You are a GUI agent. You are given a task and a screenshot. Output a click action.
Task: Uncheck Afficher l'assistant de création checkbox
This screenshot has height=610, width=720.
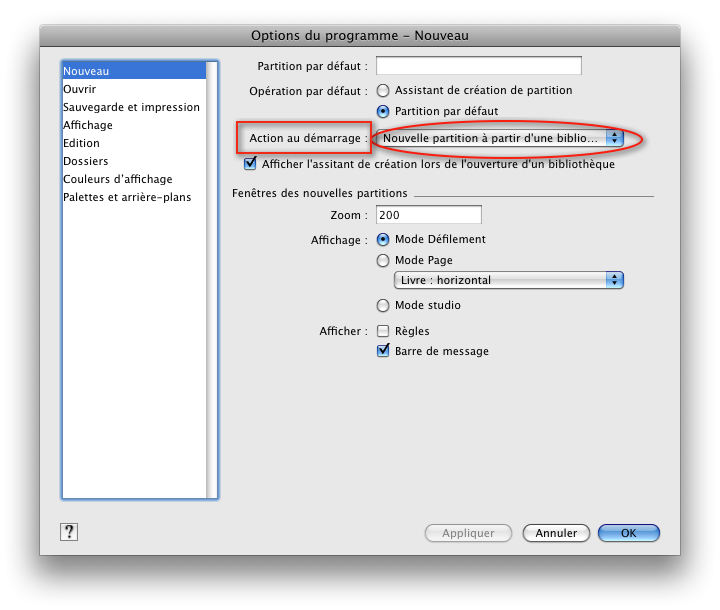click(251, 164)
